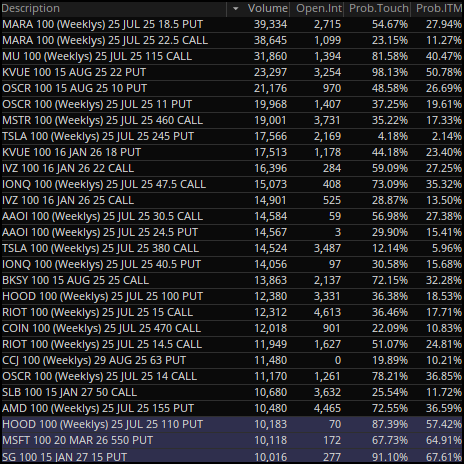The width and height of the screenshot is (464, 464).
Task: Click the Prob.ITM column header
Action: tap(439, 8)
